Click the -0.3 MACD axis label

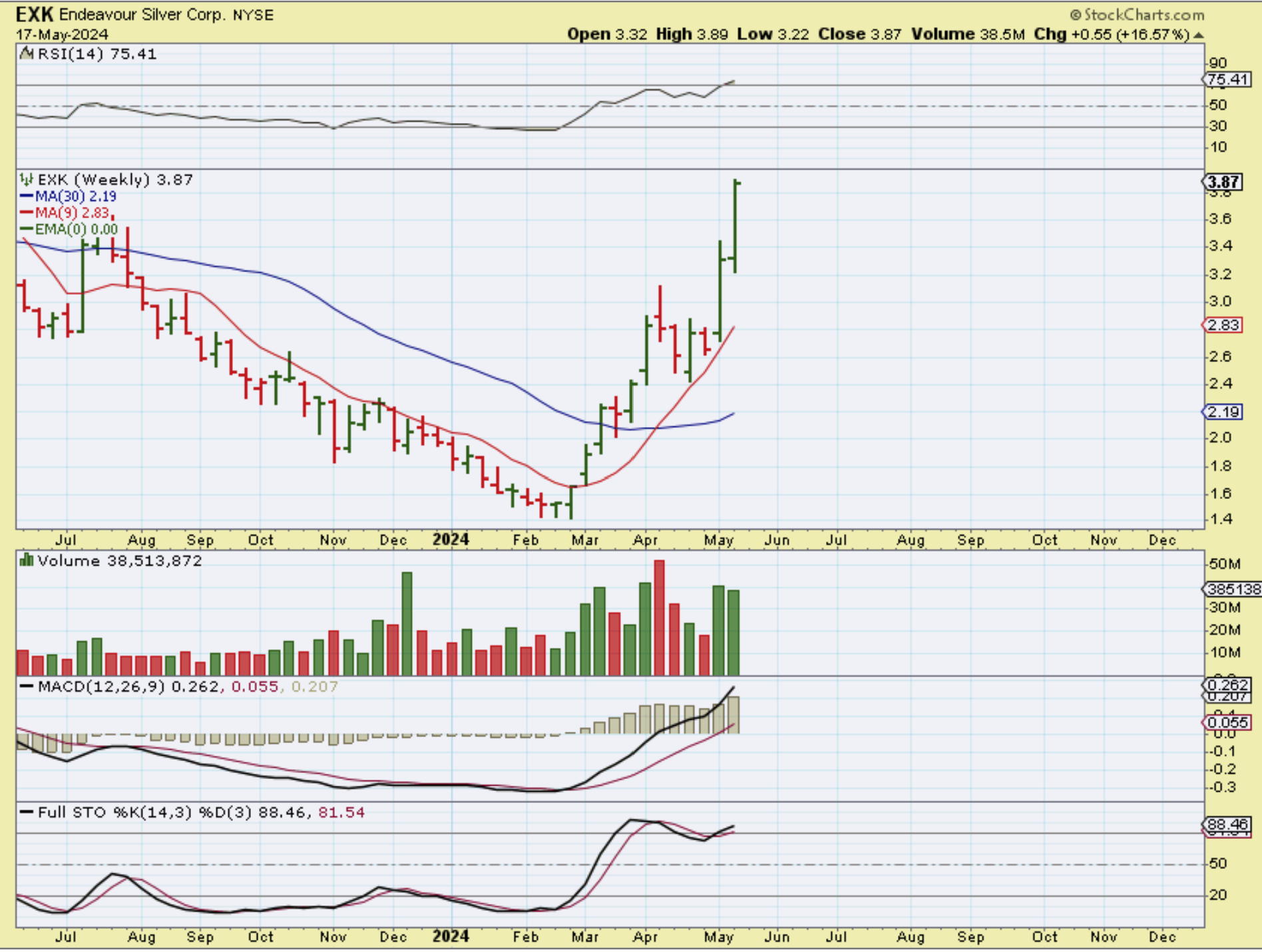(x=1222, y=787)
